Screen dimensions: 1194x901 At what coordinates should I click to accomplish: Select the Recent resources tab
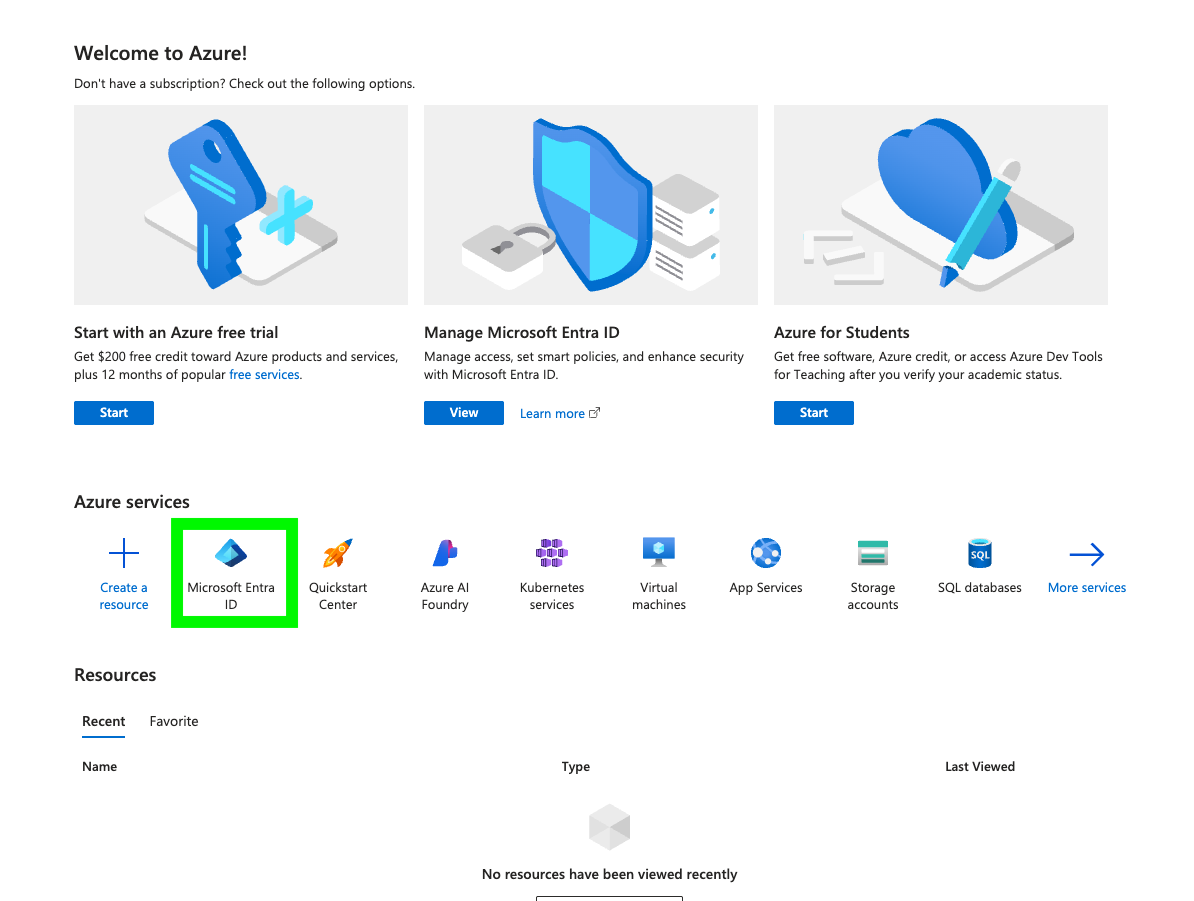(104, 721)
